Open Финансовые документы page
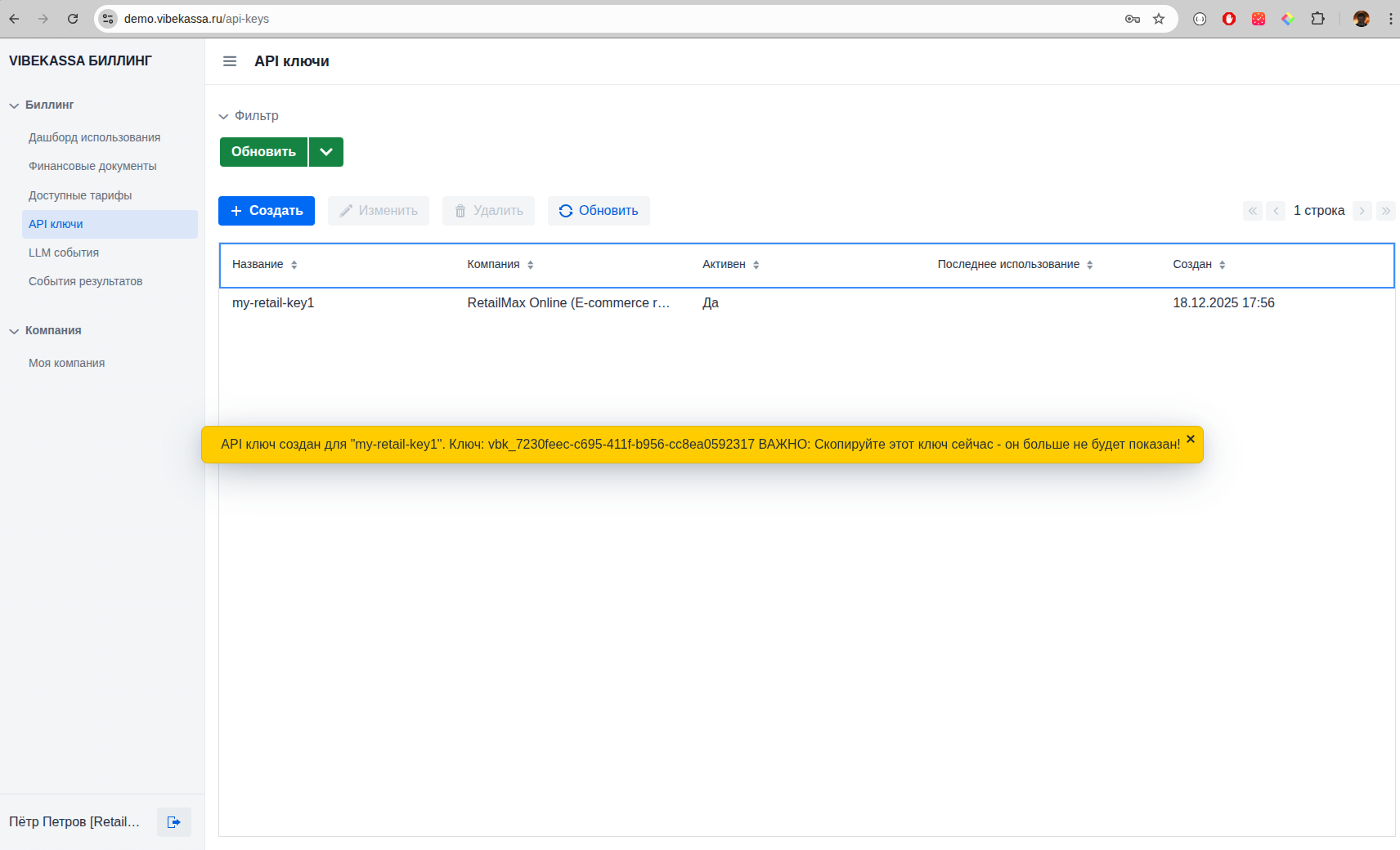The image size is (1400, 850). (x=92, y=165)
